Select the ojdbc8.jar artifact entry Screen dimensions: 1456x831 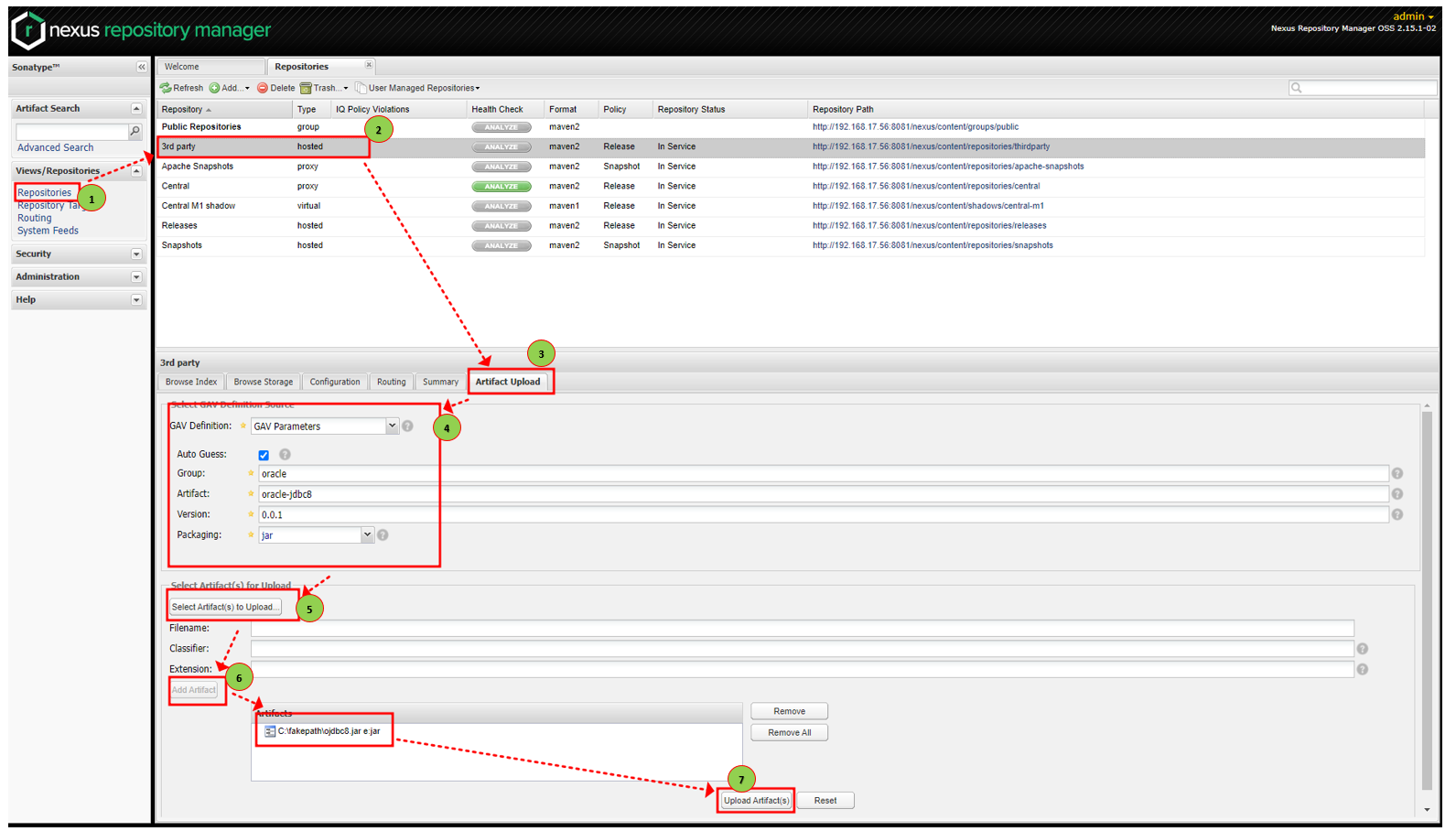pyautogui.click(x=322, y=731)
